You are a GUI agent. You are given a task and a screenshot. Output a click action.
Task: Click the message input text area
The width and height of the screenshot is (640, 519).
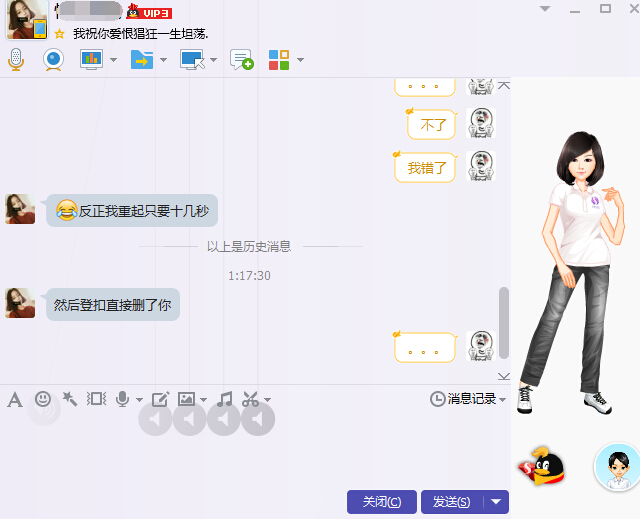click(x=255, y=449)
